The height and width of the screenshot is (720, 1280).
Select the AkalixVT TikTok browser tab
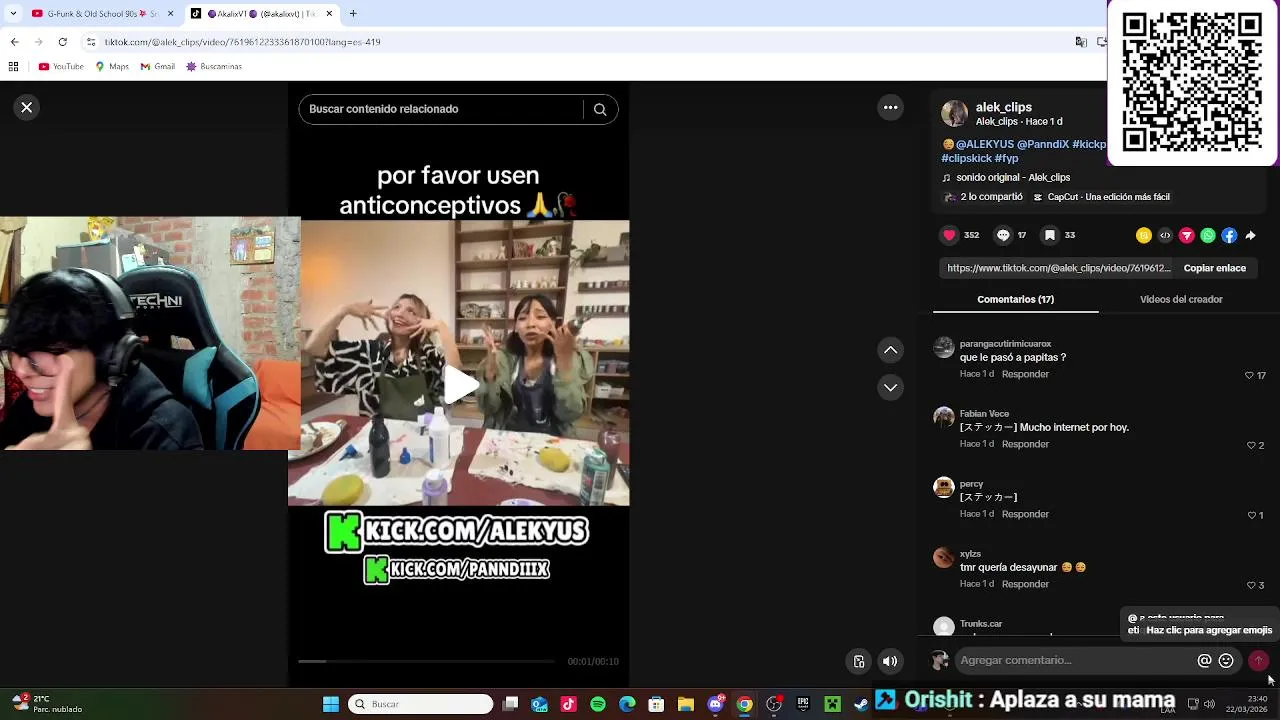point(262,14)
